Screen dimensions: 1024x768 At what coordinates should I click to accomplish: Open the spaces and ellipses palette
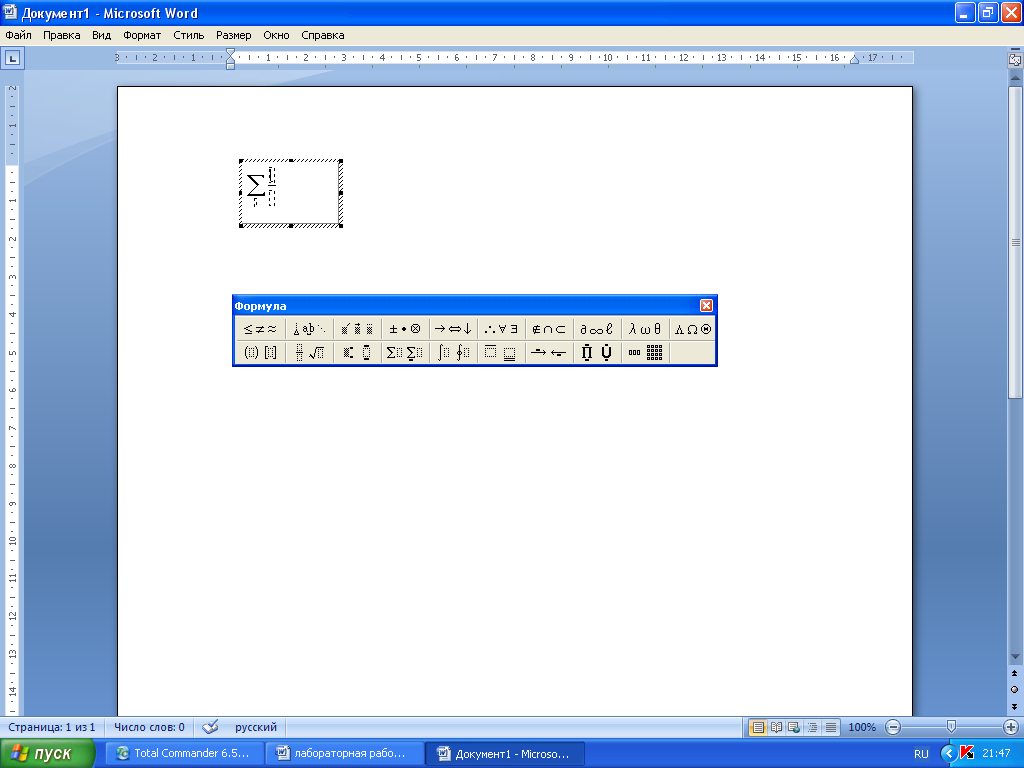click(310, 329)
